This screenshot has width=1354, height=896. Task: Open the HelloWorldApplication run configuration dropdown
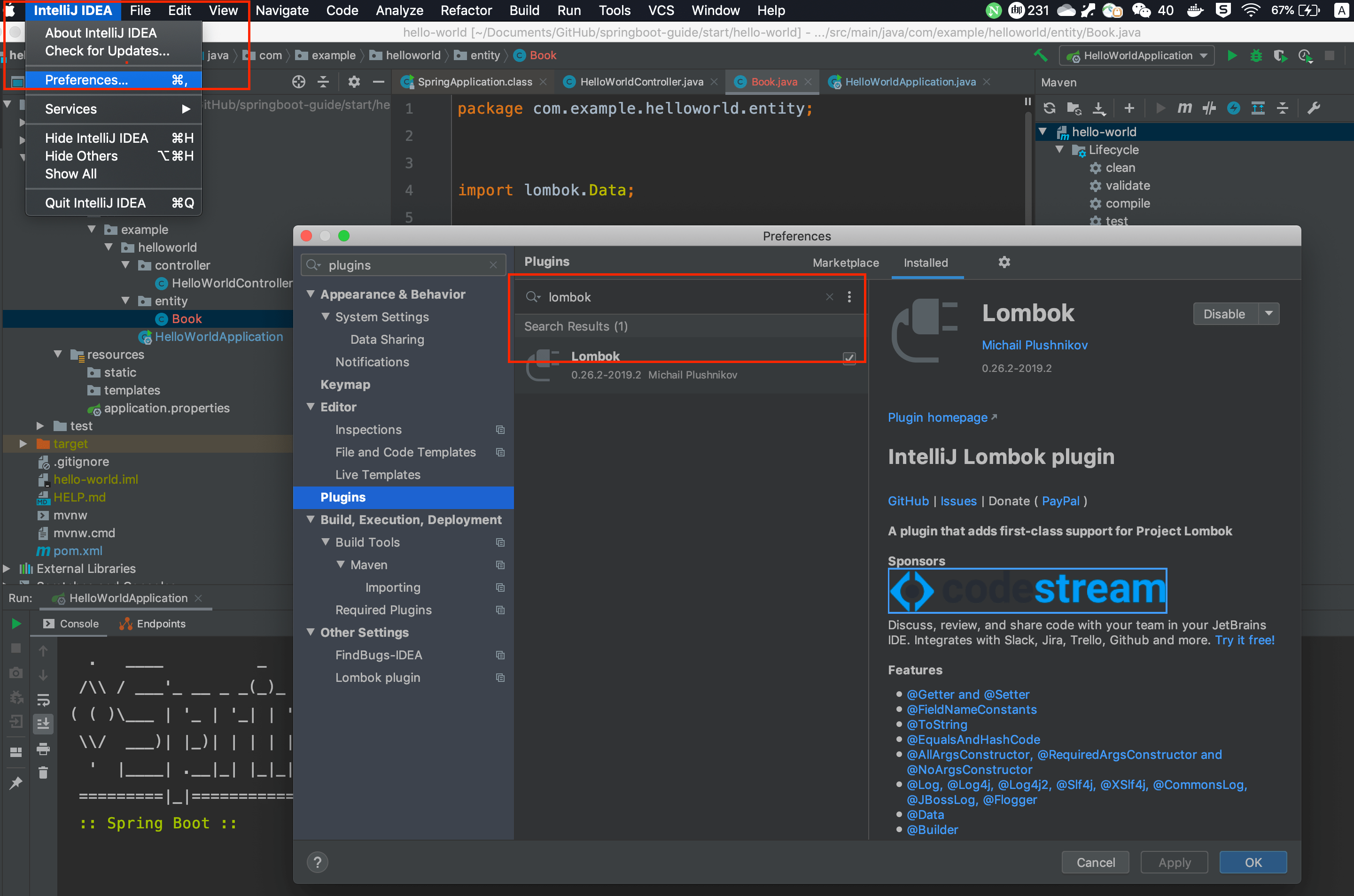[1137, 55]
